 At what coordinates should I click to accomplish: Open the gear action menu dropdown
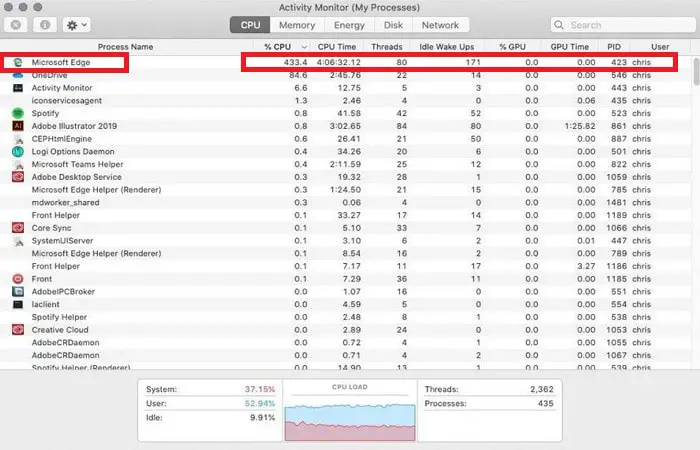(77, 25)
